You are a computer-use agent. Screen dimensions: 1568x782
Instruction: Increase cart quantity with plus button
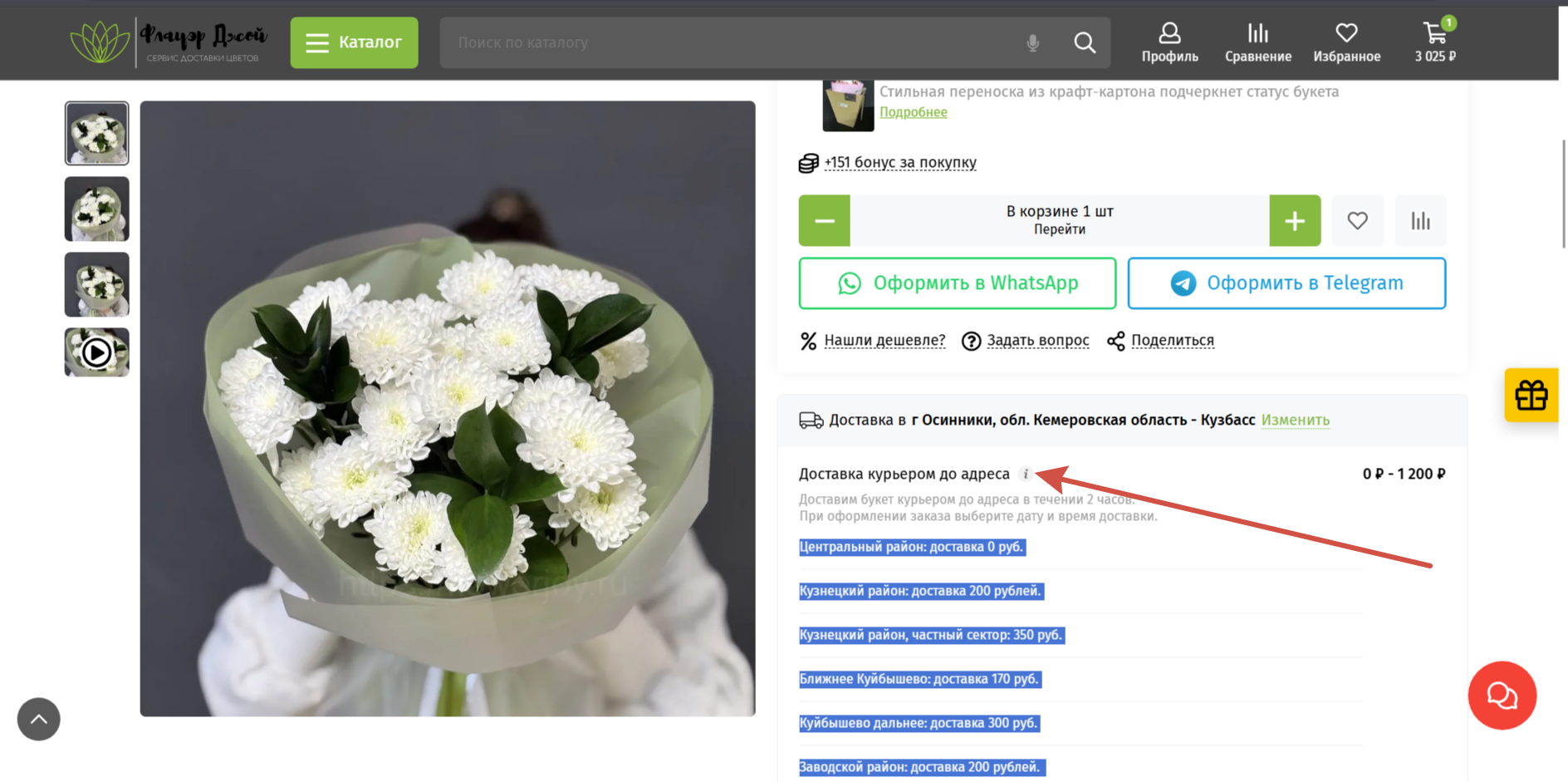coord(1294,220)
